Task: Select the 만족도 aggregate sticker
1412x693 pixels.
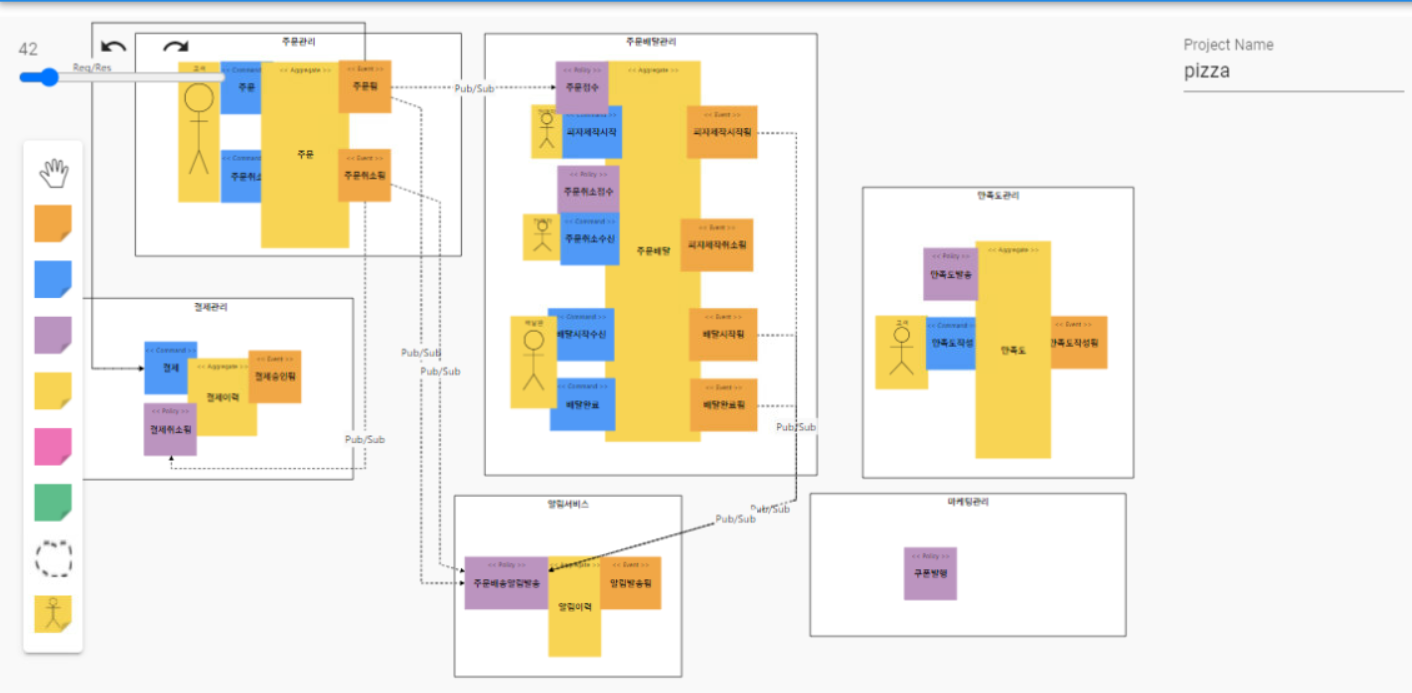Action: pos(1013,350)
